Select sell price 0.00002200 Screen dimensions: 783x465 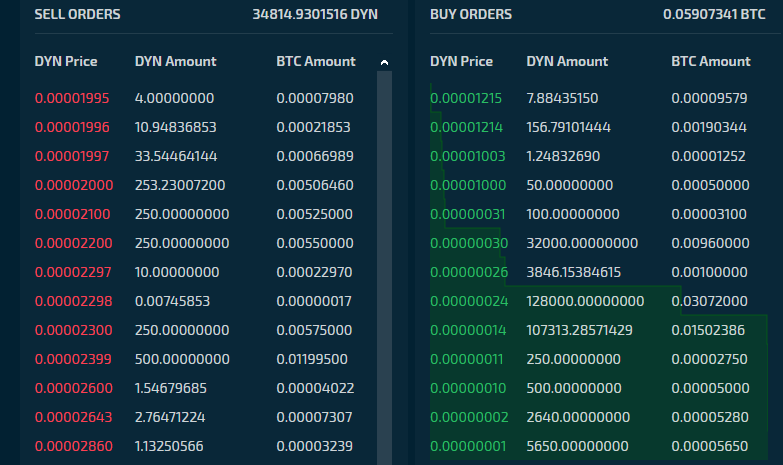[73, 243]
